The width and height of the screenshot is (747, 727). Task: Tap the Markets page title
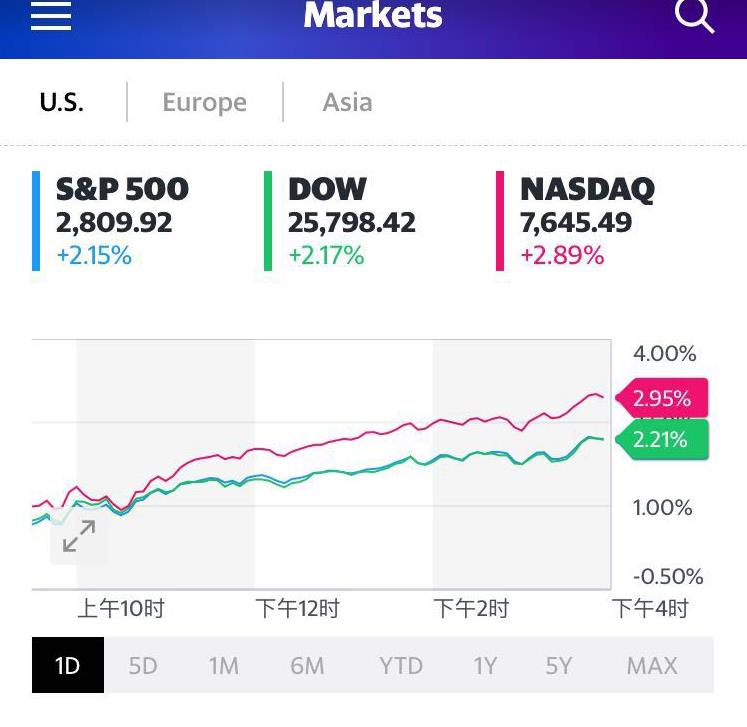[x=372, y=15]
